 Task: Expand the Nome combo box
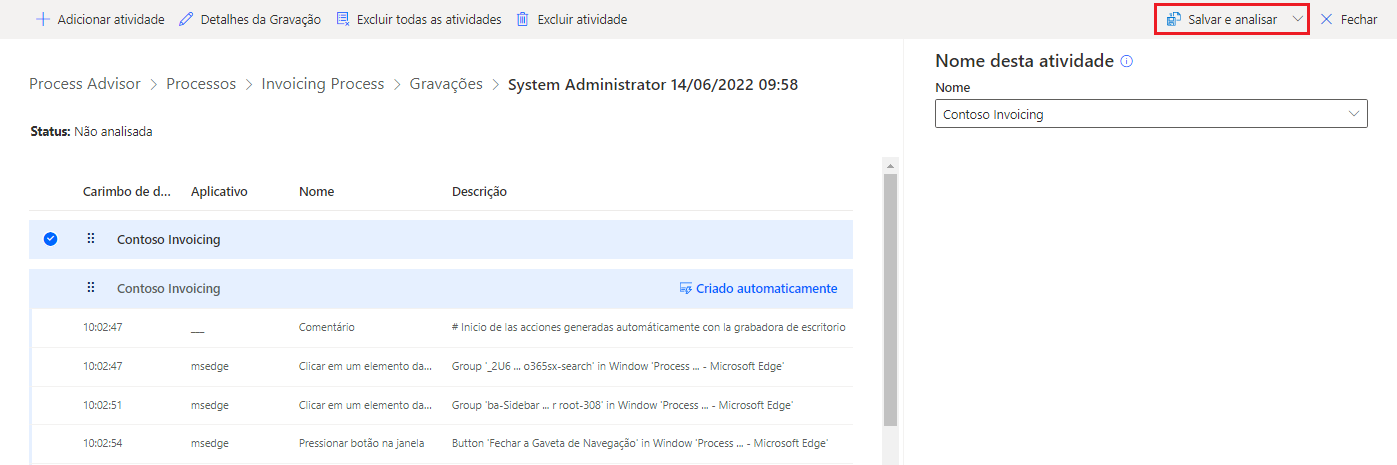1355,114
